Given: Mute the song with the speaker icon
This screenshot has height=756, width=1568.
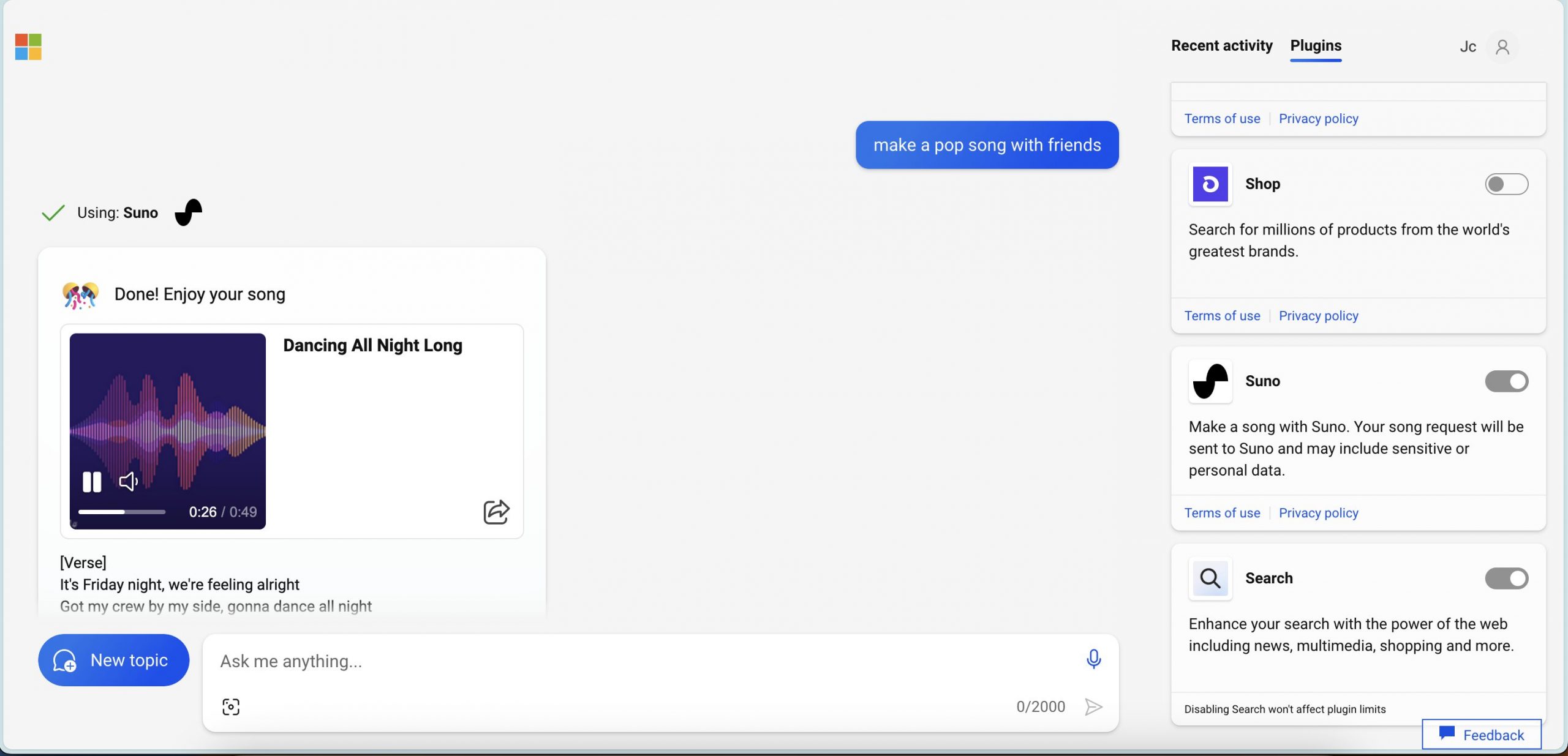Looking at the screenshot, I should 129,482.
